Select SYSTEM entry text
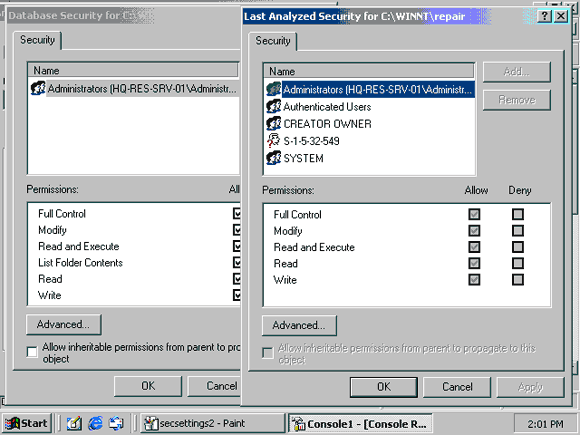Viewport: 580px width, 435px height. coord(303,158)
